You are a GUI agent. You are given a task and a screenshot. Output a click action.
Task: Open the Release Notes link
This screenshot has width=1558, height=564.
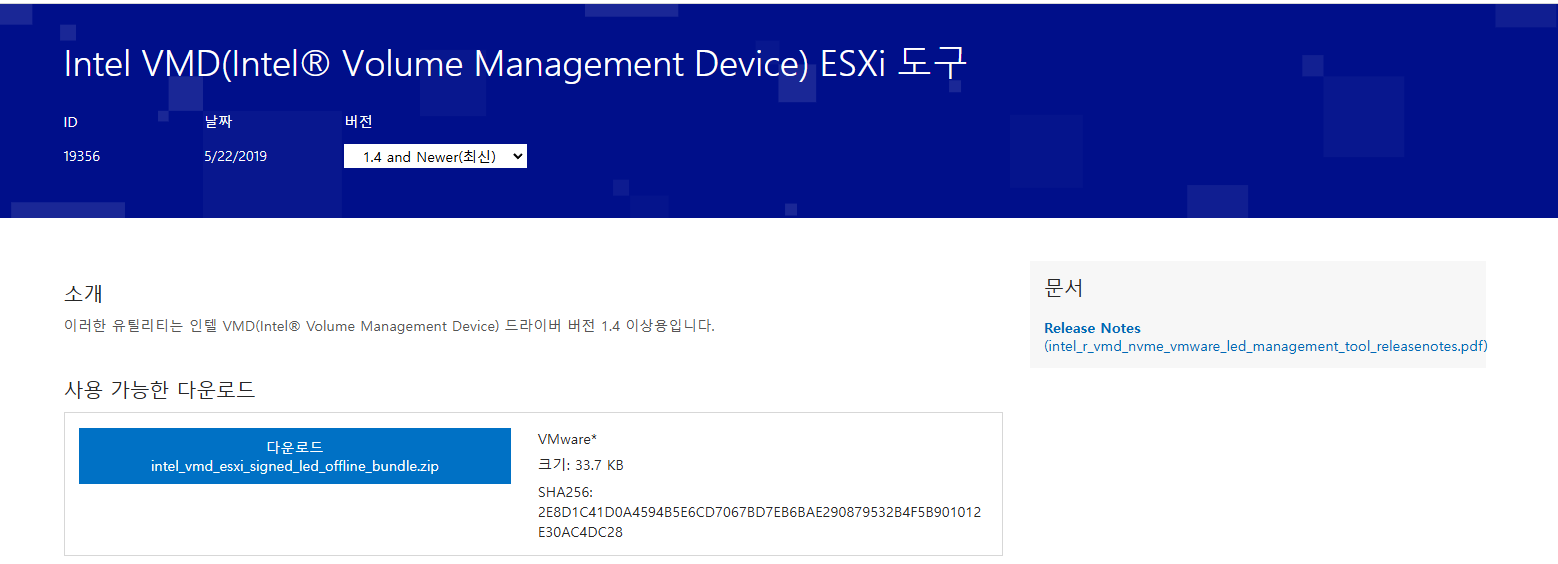1092,328
